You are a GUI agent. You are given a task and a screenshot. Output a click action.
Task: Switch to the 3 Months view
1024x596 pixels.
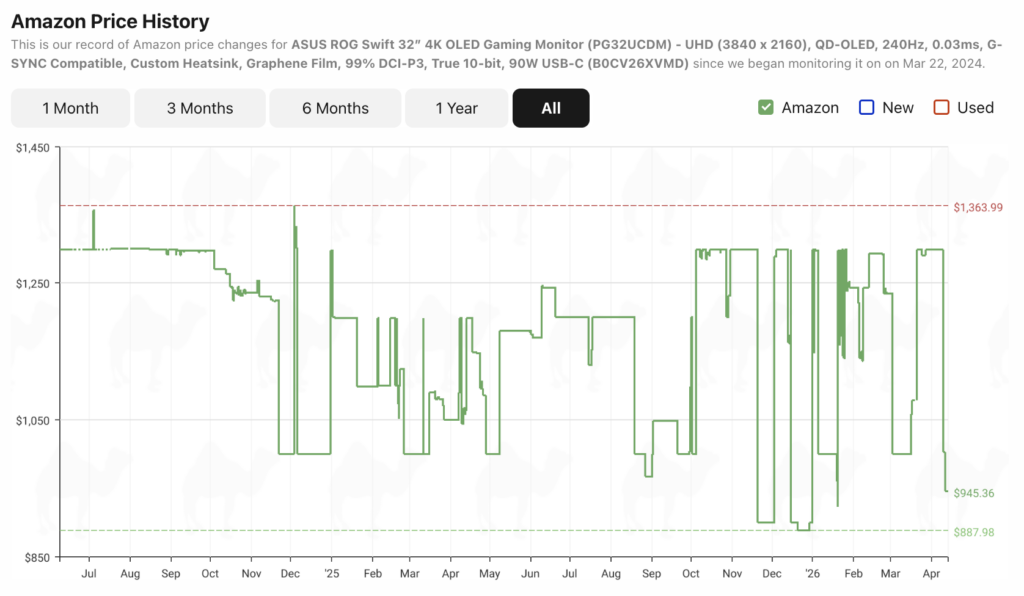(200, 108)
